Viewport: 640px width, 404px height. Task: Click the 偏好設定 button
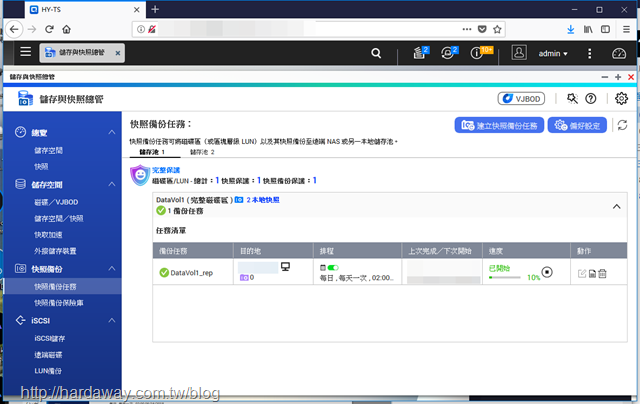click(x=577, y=125)
